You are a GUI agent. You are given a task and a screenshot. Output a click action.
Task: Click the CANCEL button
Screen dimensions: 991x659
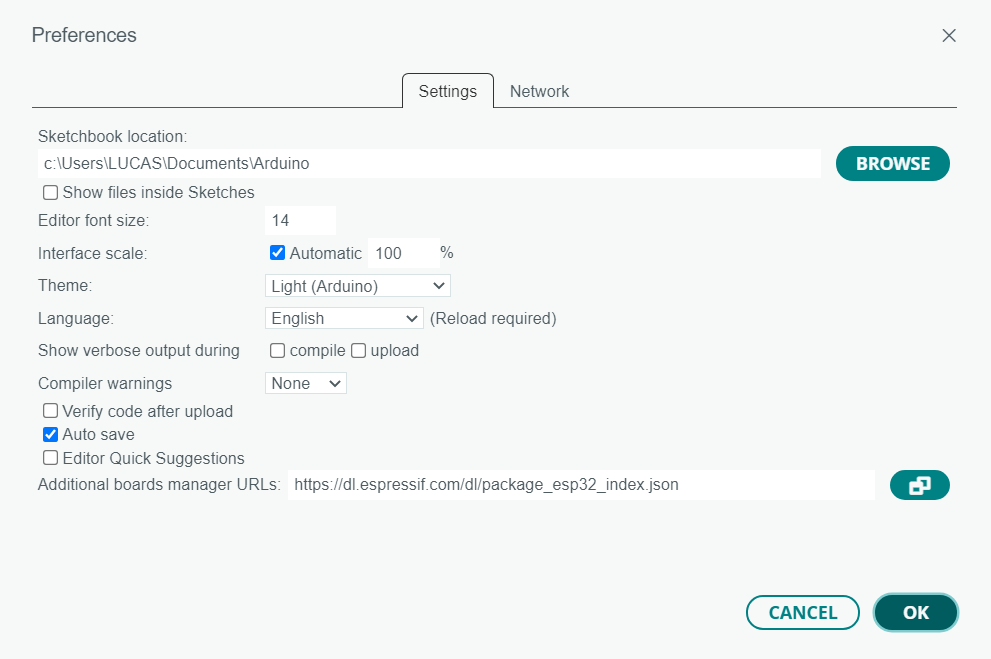[803, 612]
